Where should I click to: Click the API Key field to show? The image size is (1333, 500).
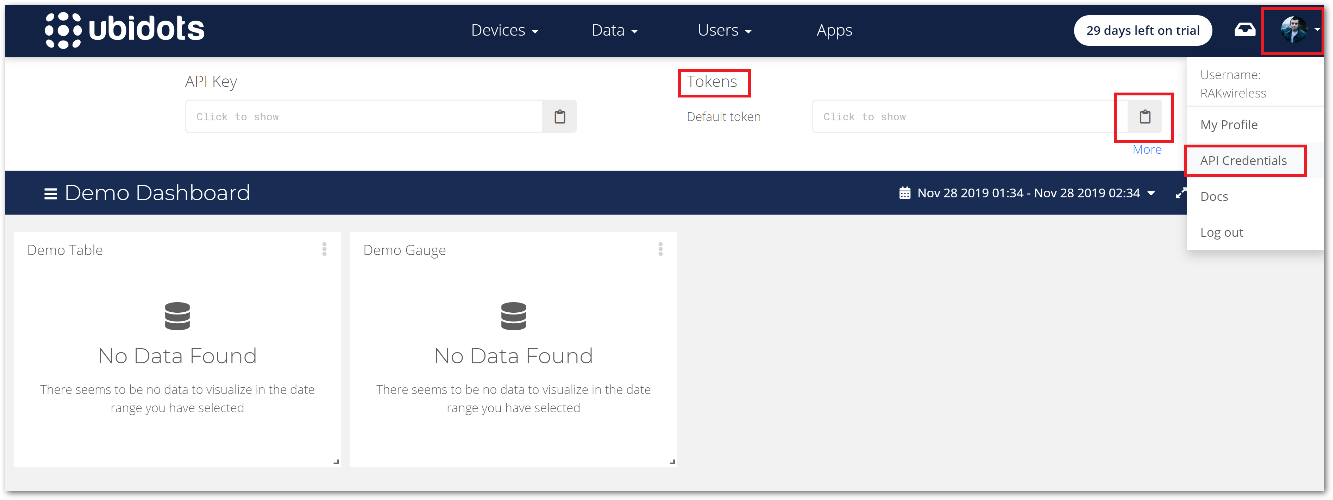pos(364,117)
